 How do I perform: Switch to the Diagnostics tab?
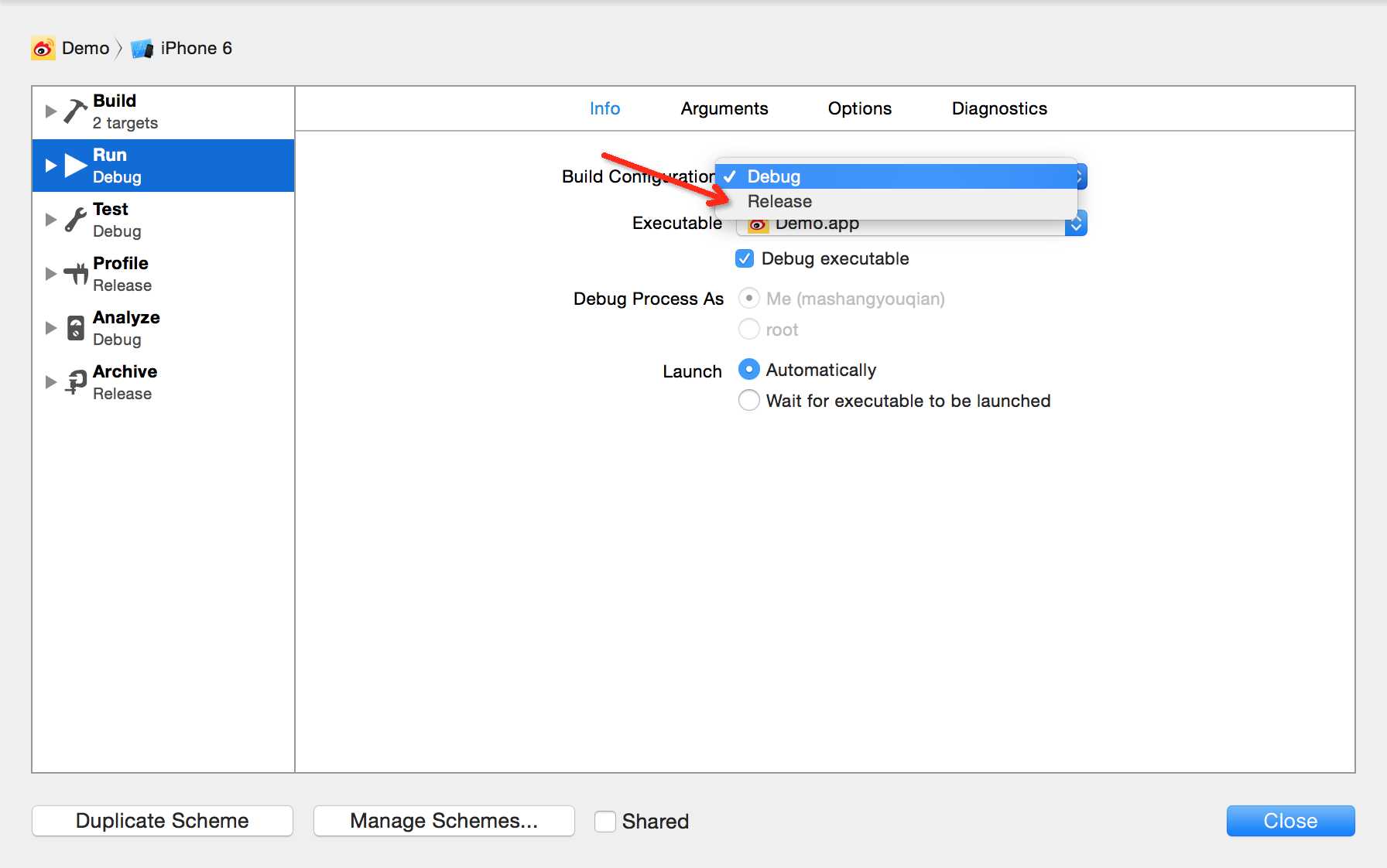[x=999, y=109]
